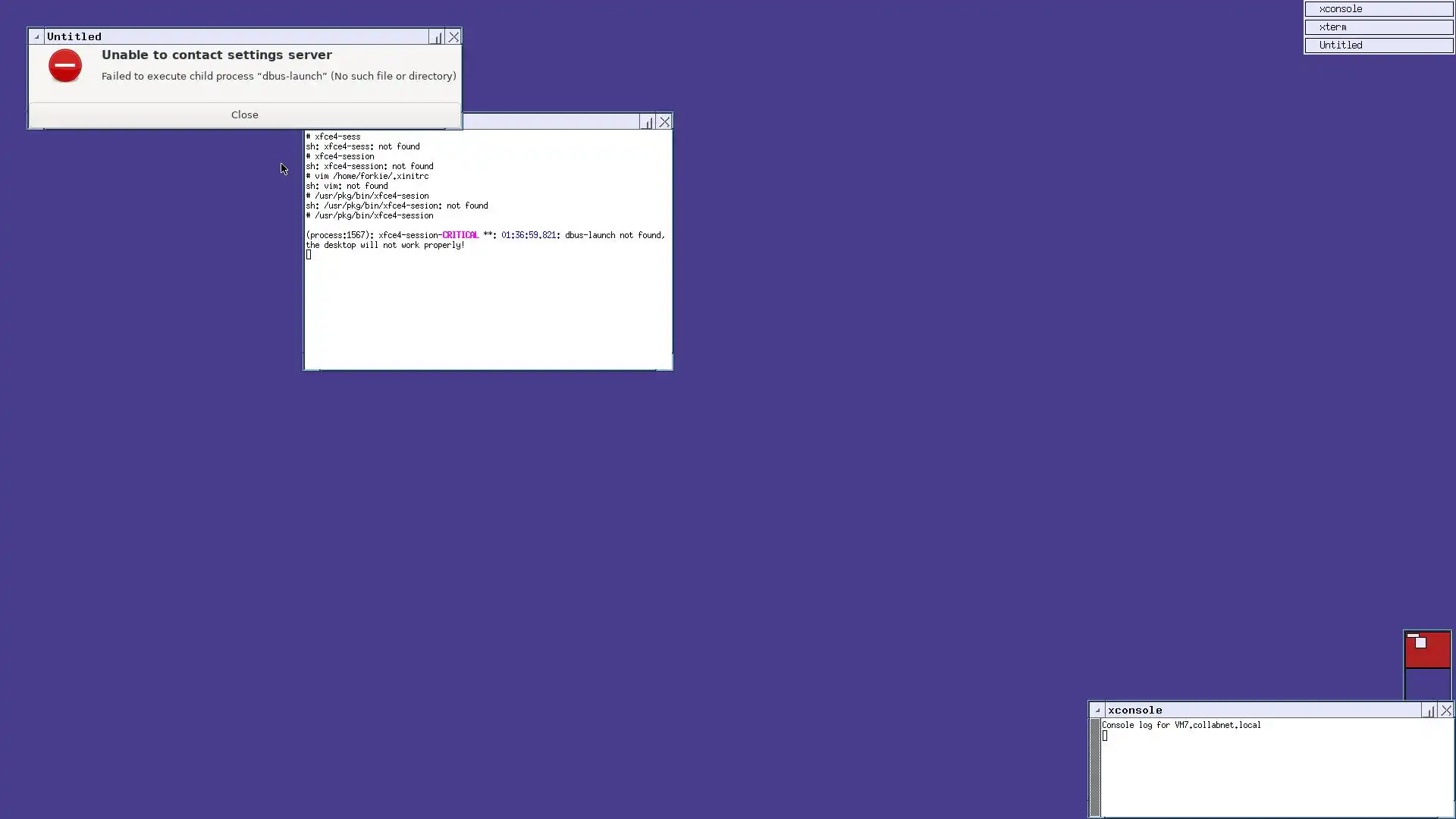
Task: Click the xconsole vertical scrollbar
Action: pyautogui.click(x=1095, y=767)
